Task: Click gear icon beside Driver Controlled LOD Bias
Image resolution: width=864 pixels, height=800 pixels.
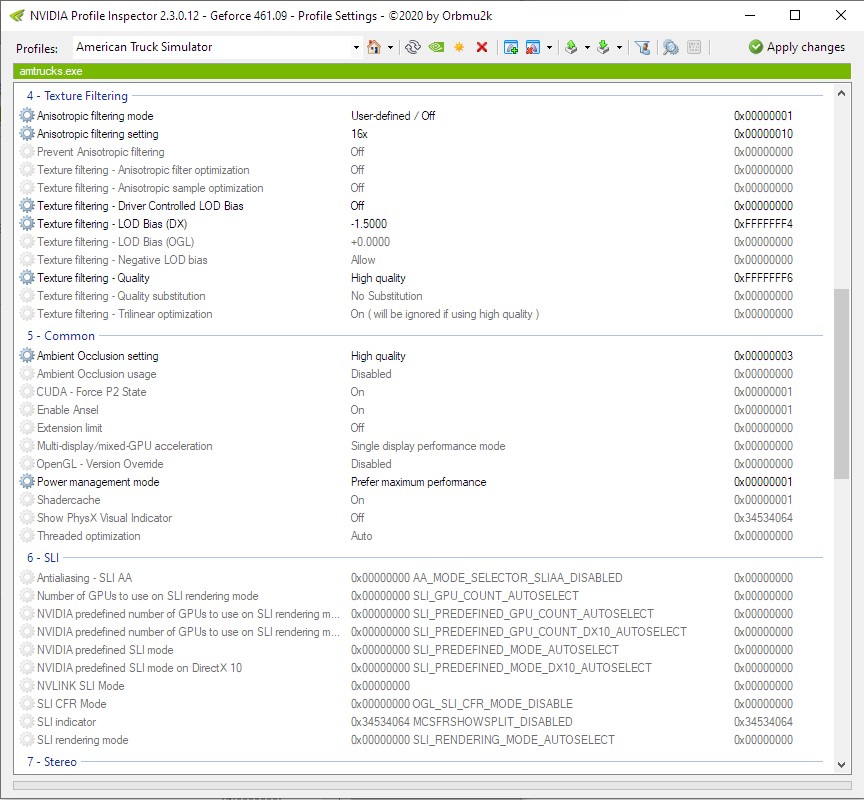Action: pyautogui.click(x=27, y=206)
